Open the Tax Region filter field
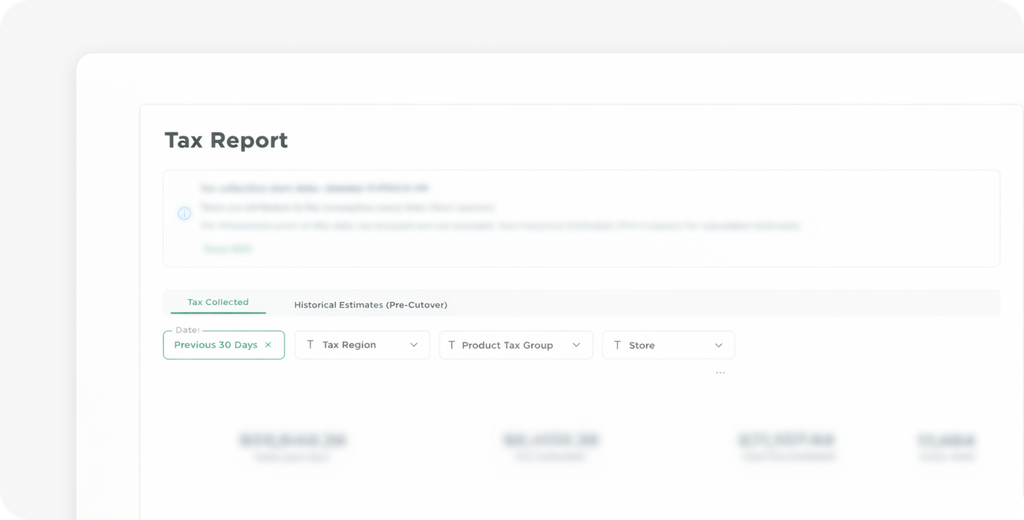The width and height of the screenshot is (1024, 520). [362, 345]
